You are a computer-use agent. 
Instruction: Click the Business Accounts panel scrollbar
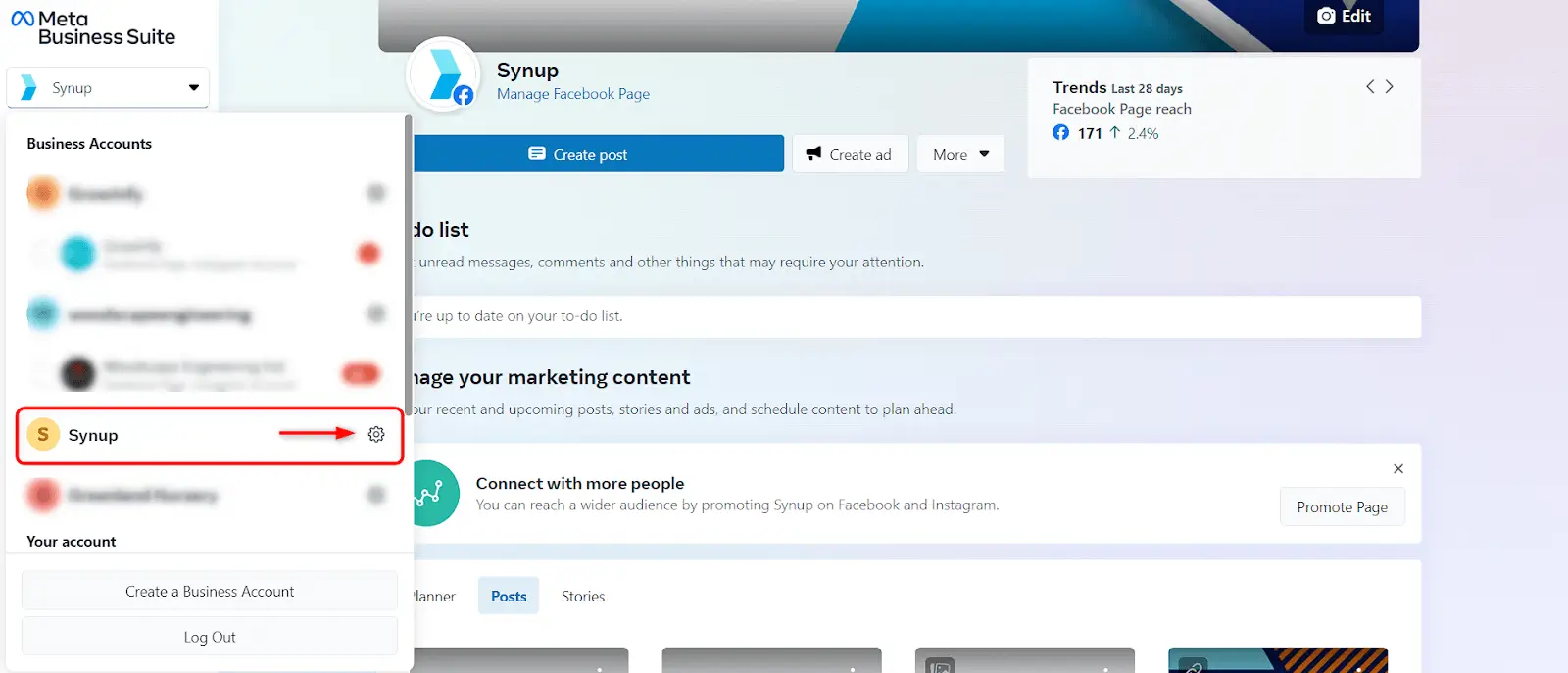click(409, 264)
